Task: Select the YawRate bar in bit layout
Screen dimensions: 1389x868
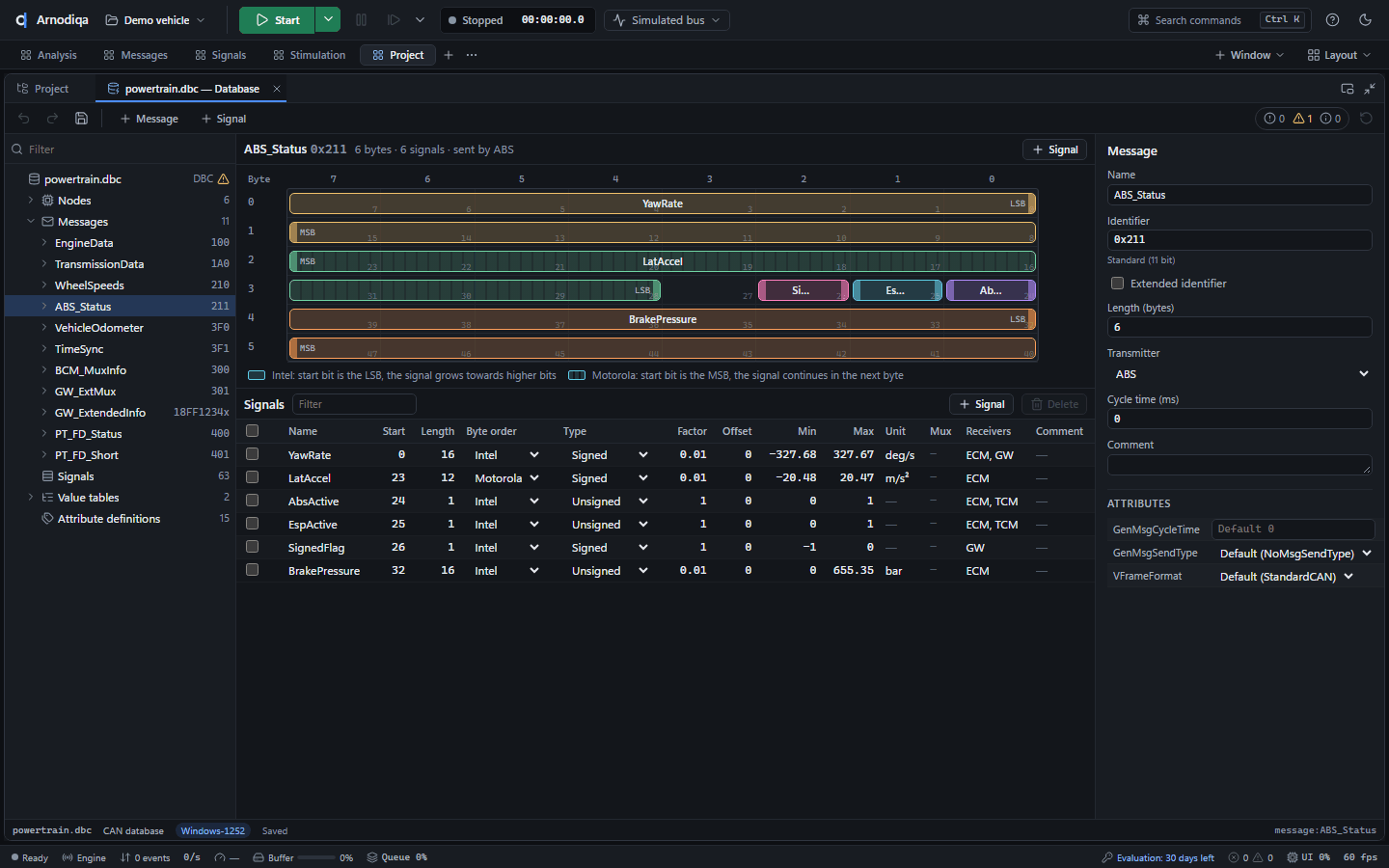Action: (663, 203)
